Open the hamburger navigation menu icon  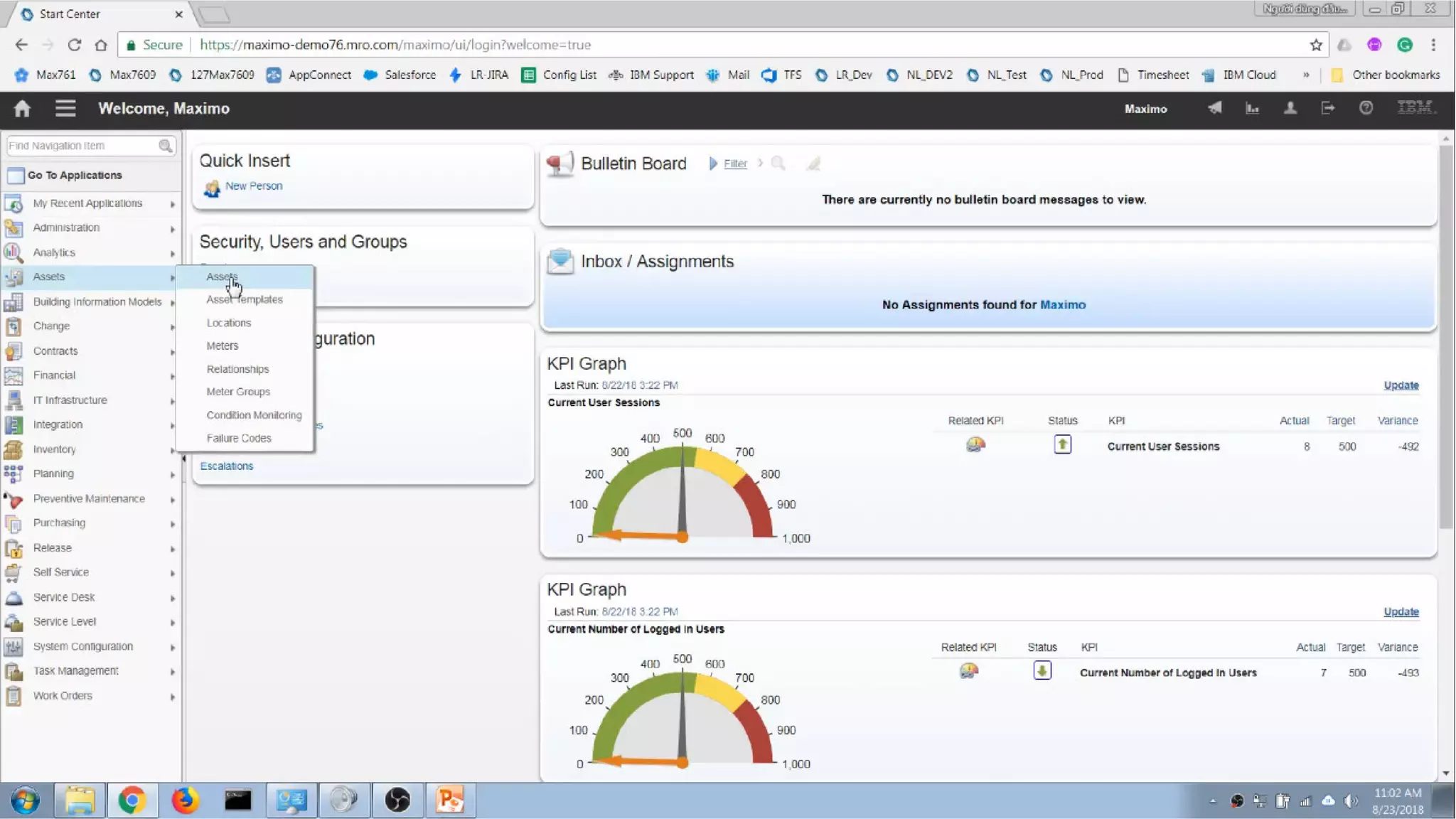coord(65,108)
